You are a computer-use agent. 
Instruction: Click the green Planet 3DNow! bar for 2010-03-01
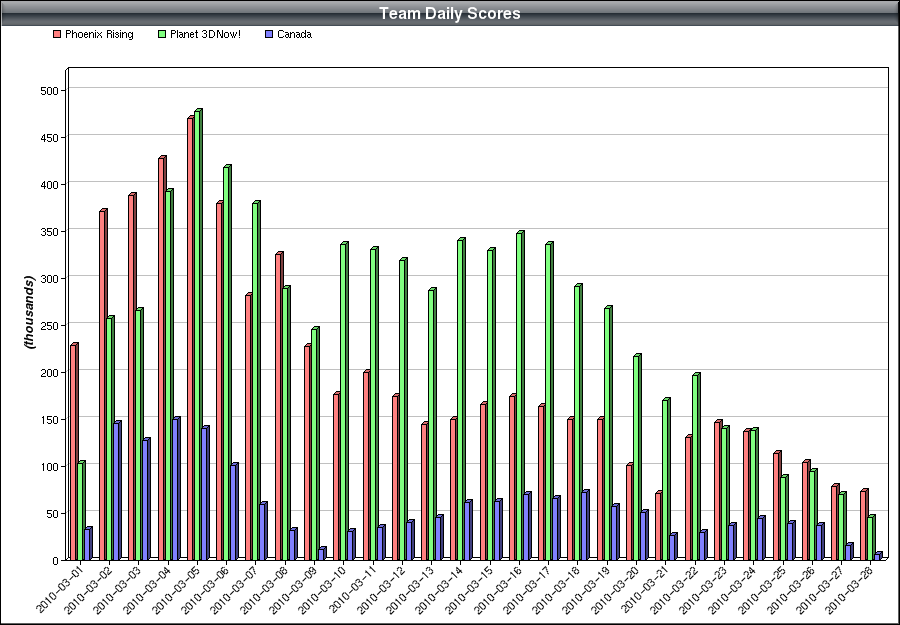pyautogui.click(x=81, y=510)
